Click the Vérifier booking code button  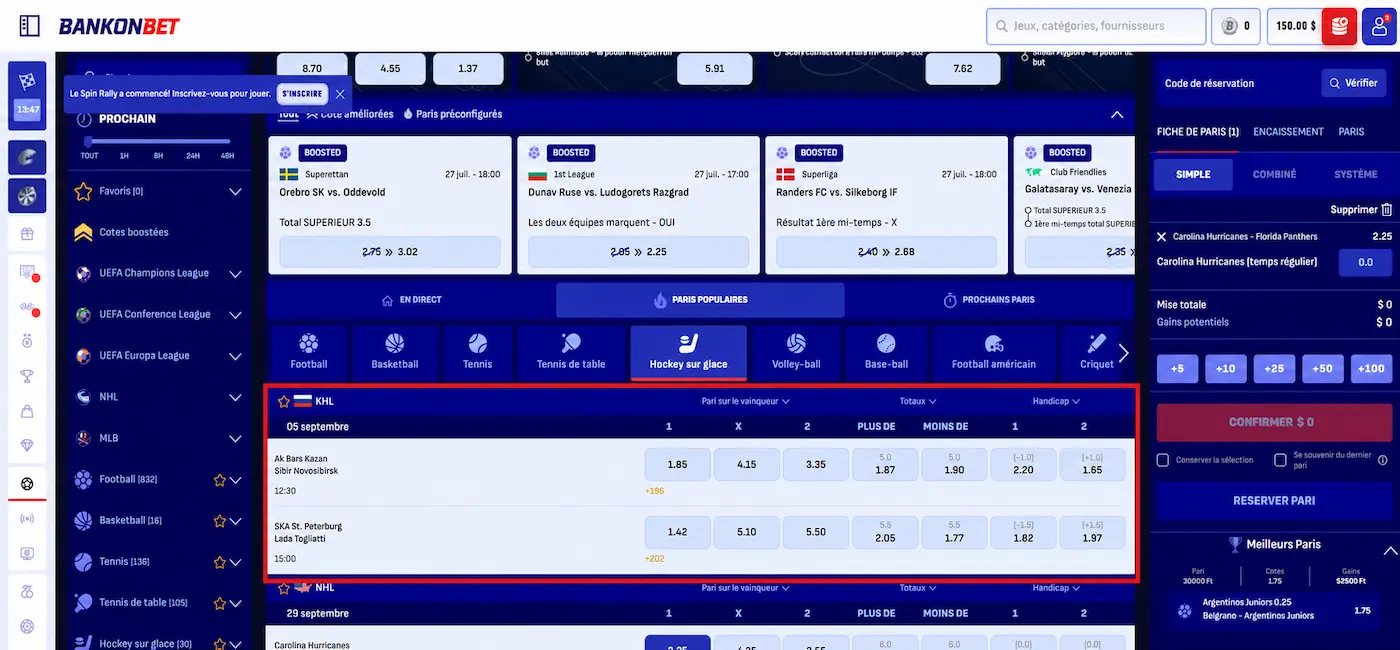(x=1353, y=83)
